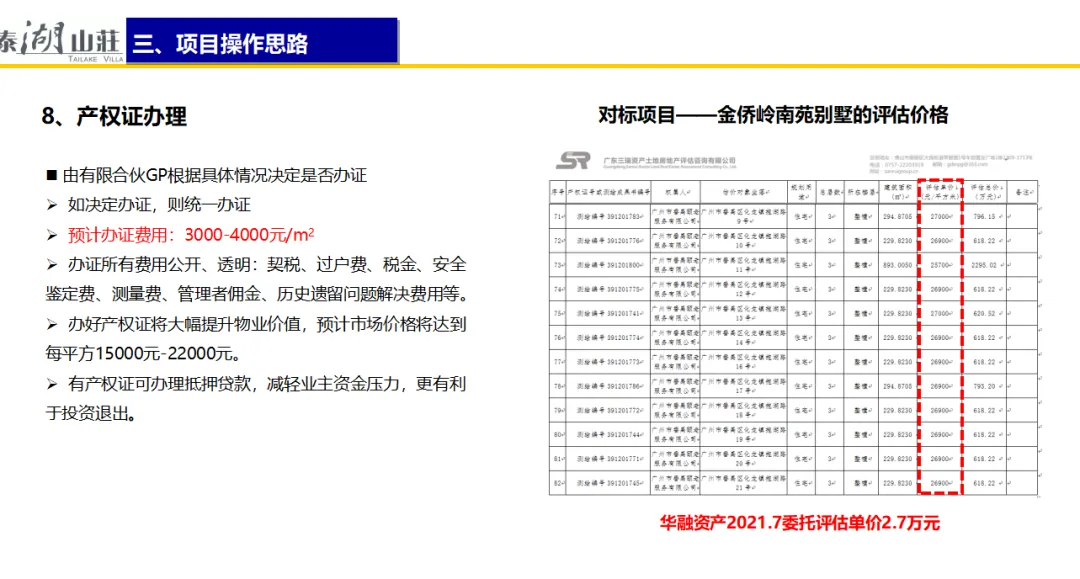Click the total price 793.20
The width and height of the screenshot is (1080, 579).
coord(984,386)
